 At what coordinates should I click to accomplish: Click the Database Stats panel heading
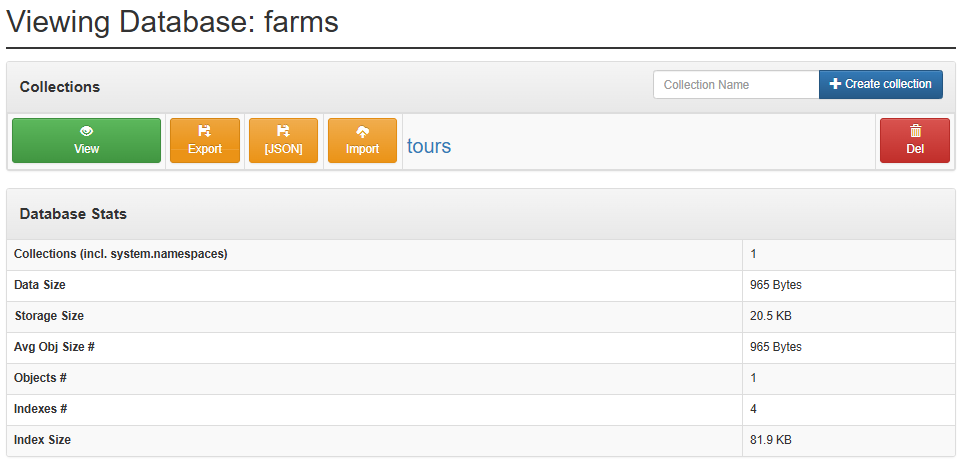click(x=73, y=214)
